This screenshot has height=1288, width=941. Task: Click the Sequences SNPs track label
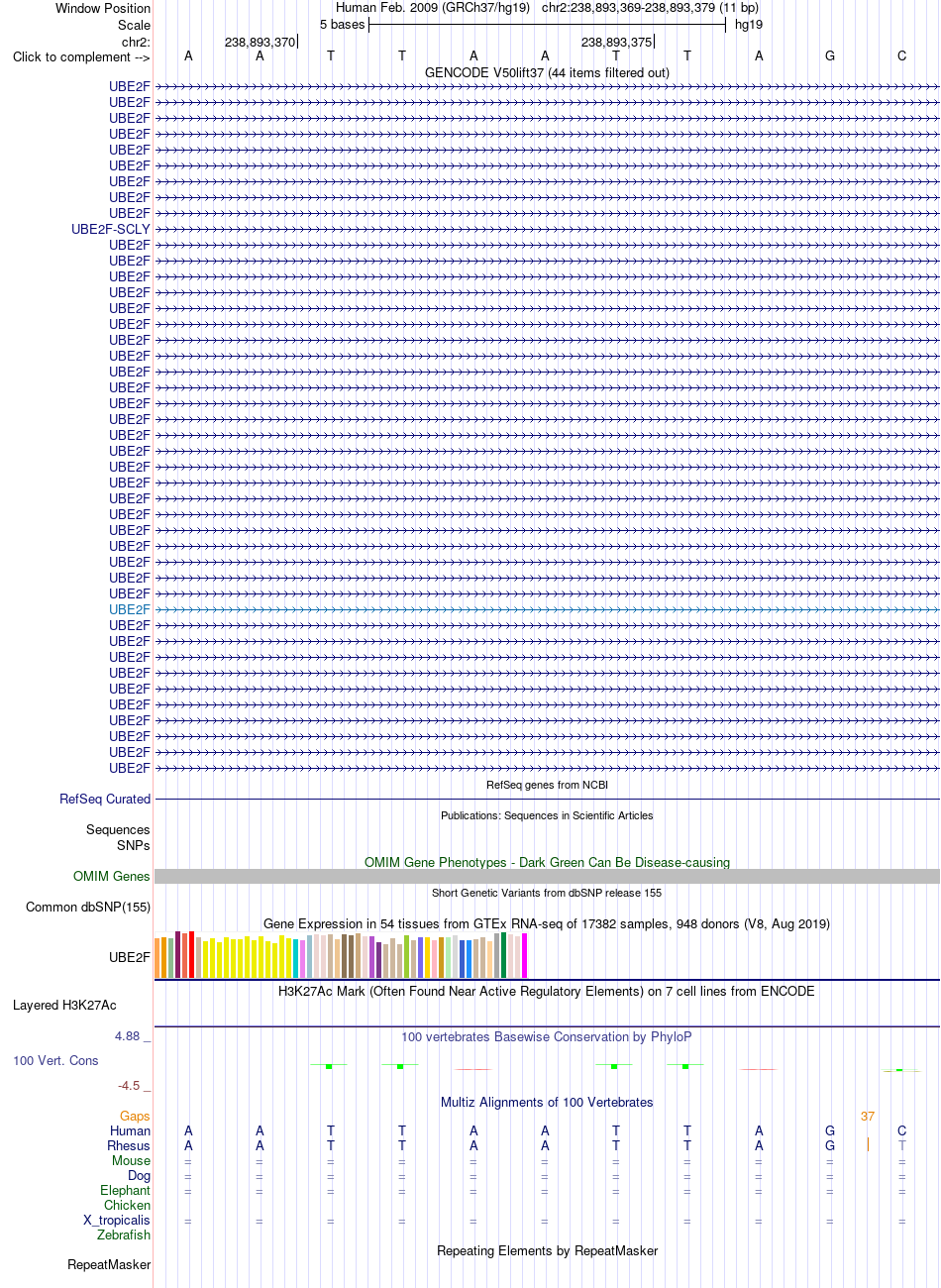pos(118,837)
